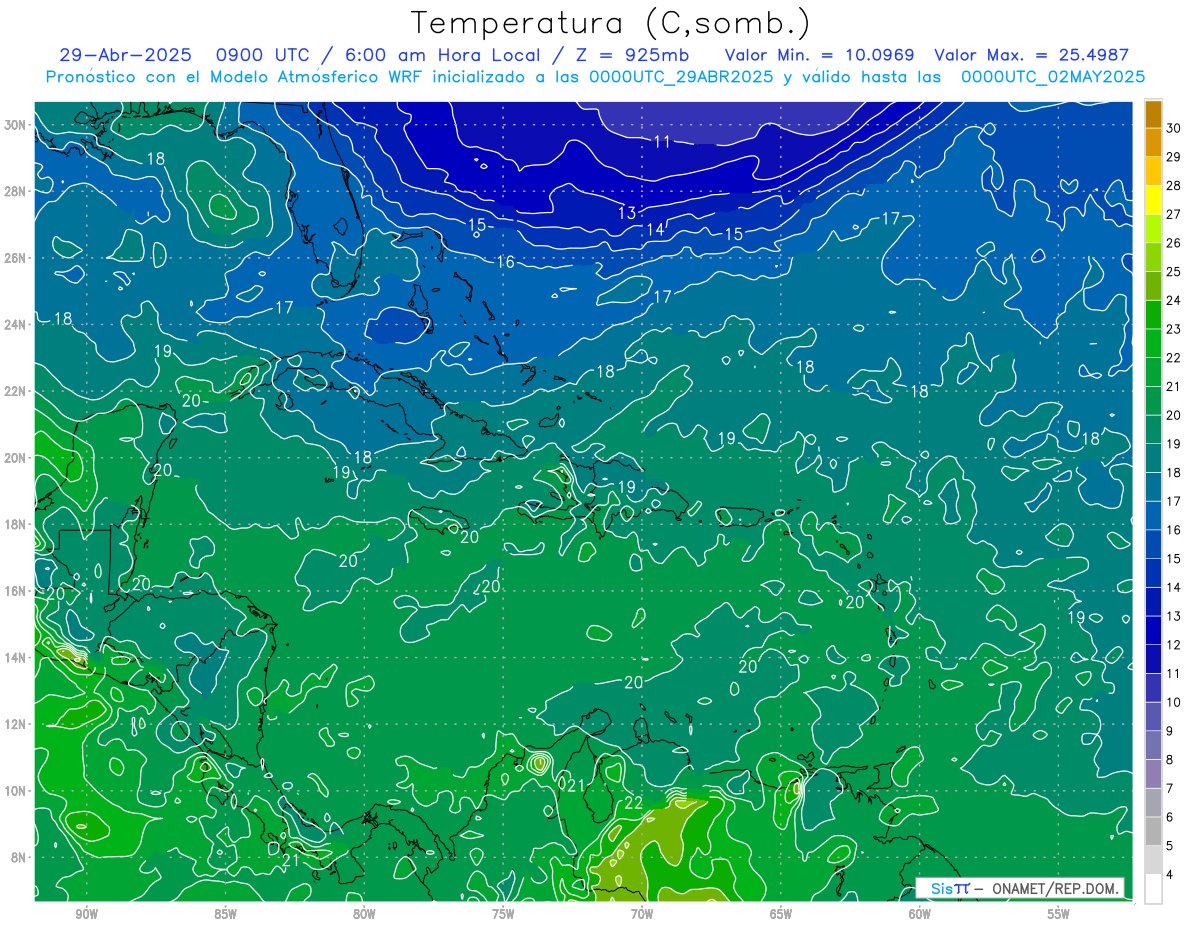Image resolution: width=1200 pixels, height=927 pixels.
Task: Click the '22N' latitude axis label
Action: (16, 391)
